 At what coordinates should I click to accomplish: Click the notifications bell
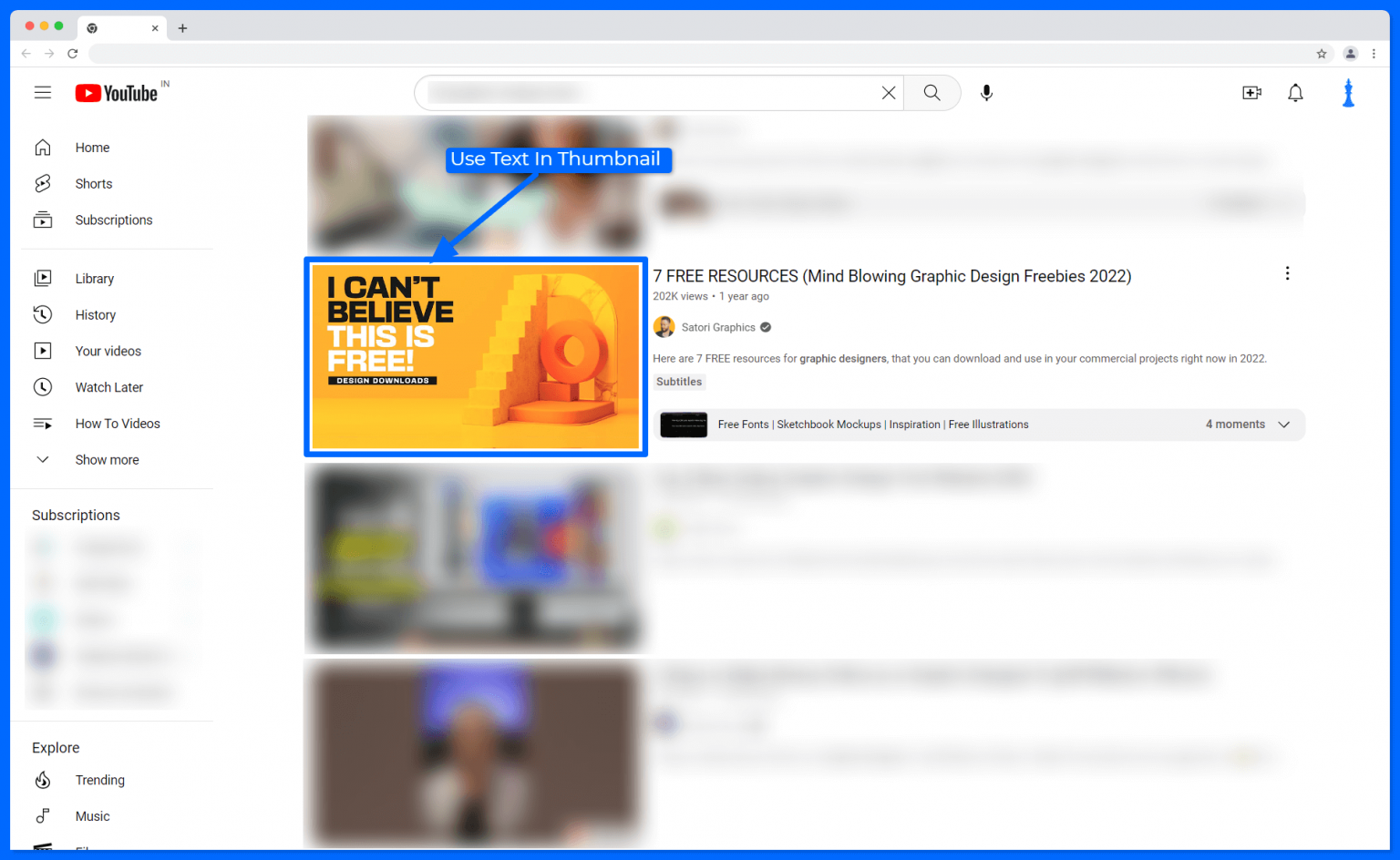coord(1295,92)
